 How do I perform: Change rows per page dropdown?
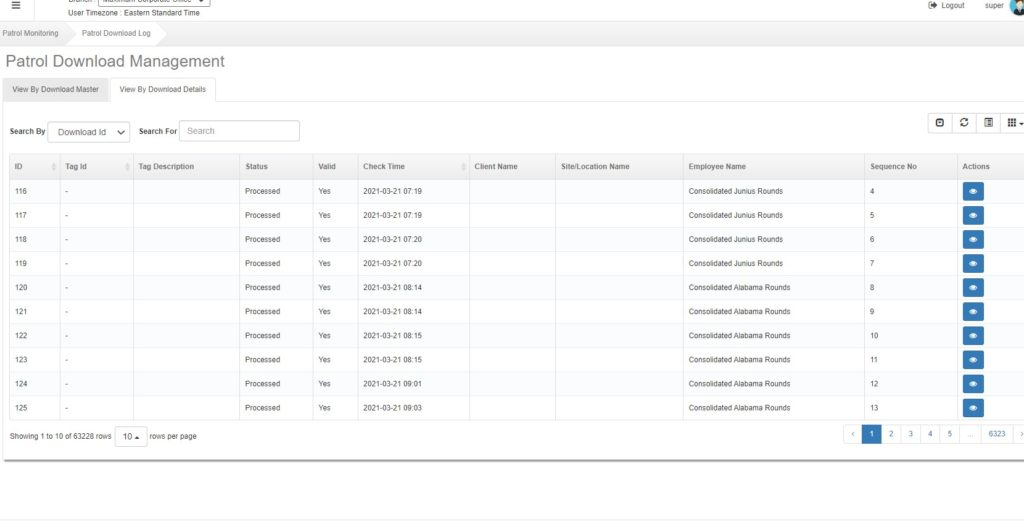coord(130,436)
